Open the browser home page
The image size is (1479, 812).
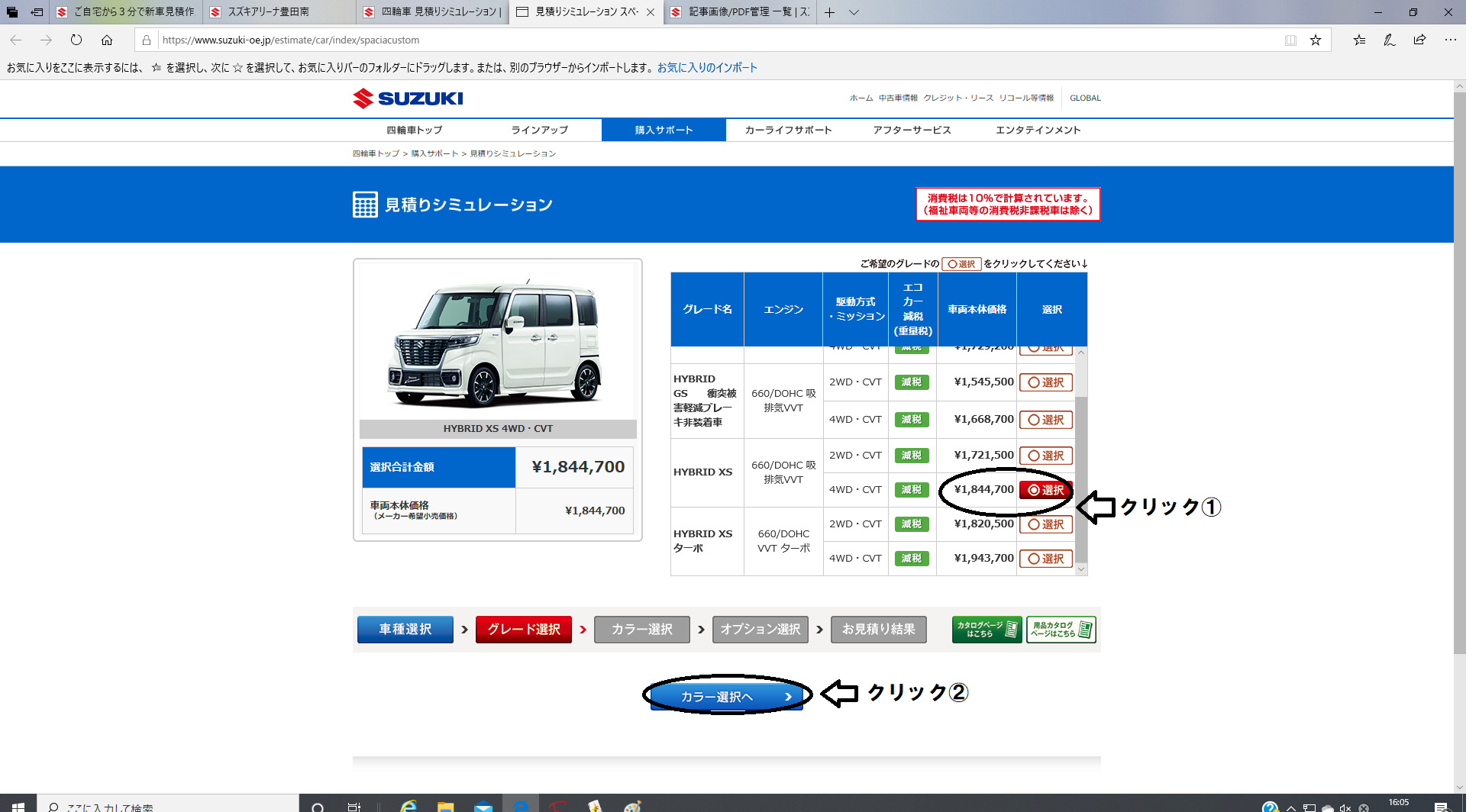click(x=107, y=40)
